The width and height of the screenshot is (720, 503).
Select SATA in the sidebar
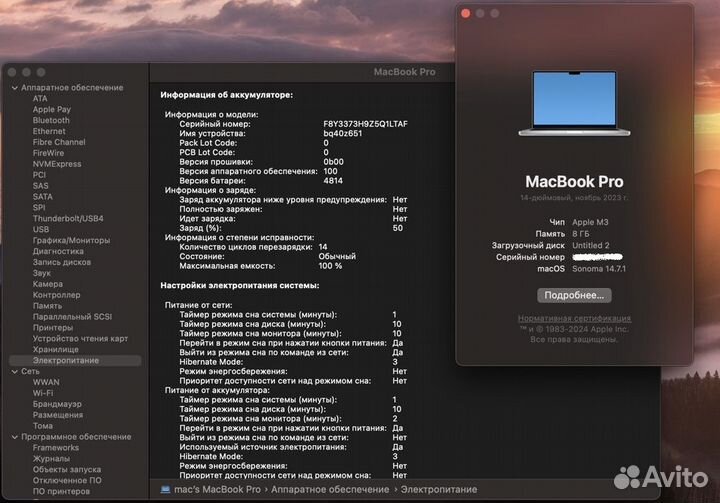(x=43, y=197)
